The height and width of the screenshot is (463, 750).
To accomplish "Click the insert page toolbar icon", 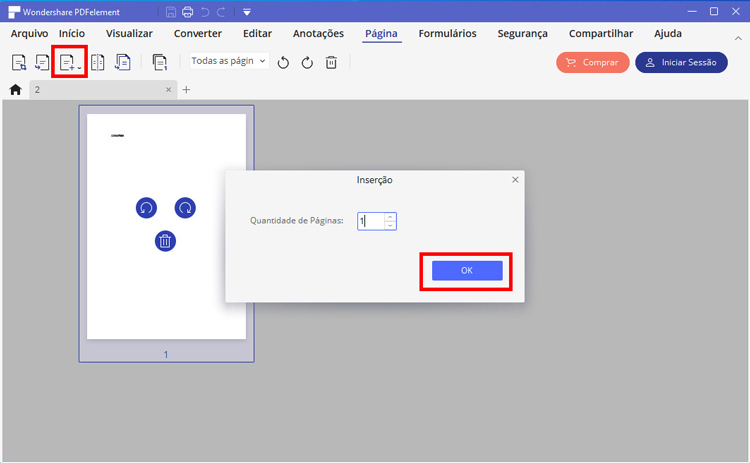I will (69, 62).
